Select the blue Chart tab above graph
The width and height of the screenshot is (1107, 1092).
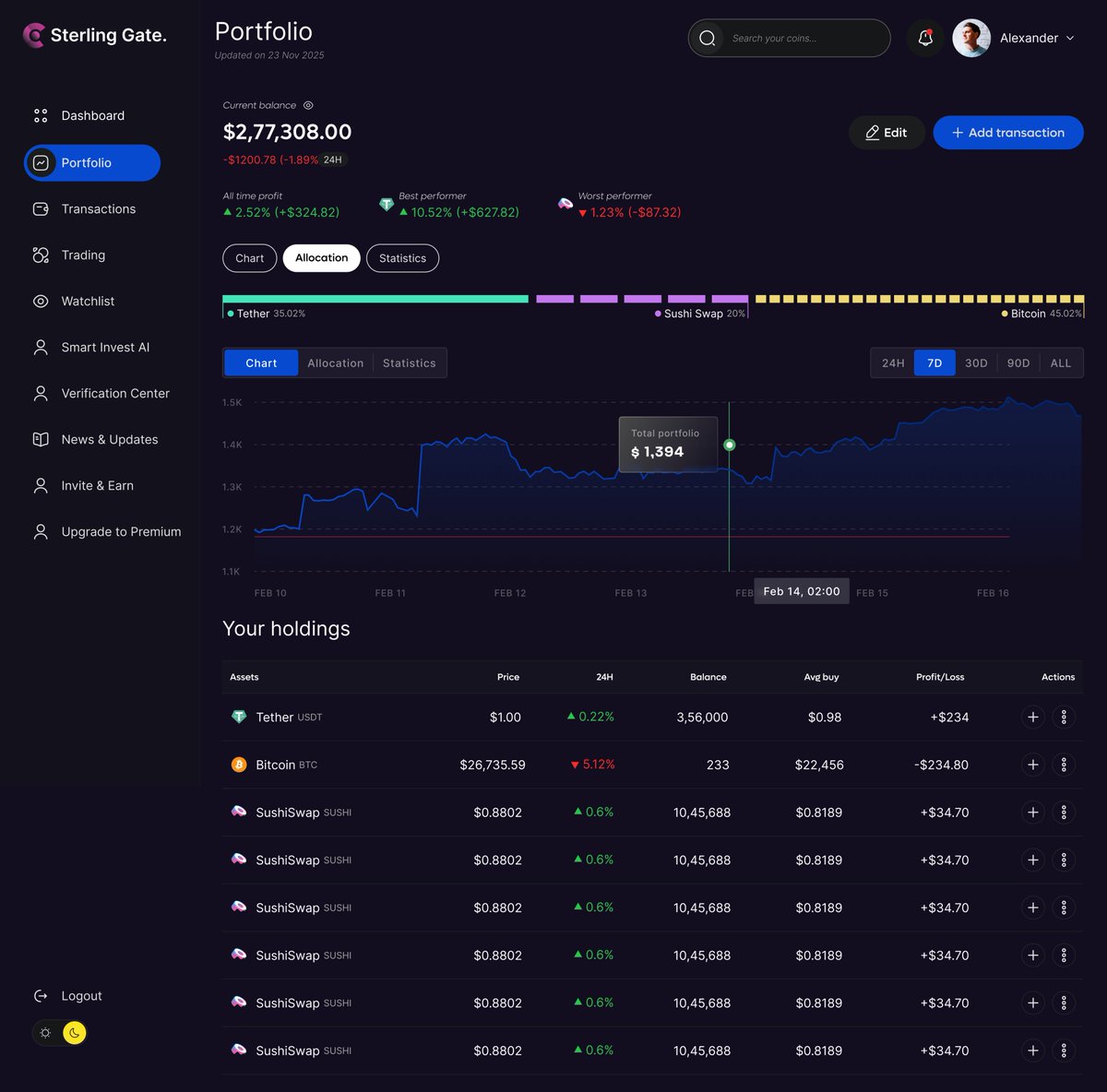pos(261,363)
